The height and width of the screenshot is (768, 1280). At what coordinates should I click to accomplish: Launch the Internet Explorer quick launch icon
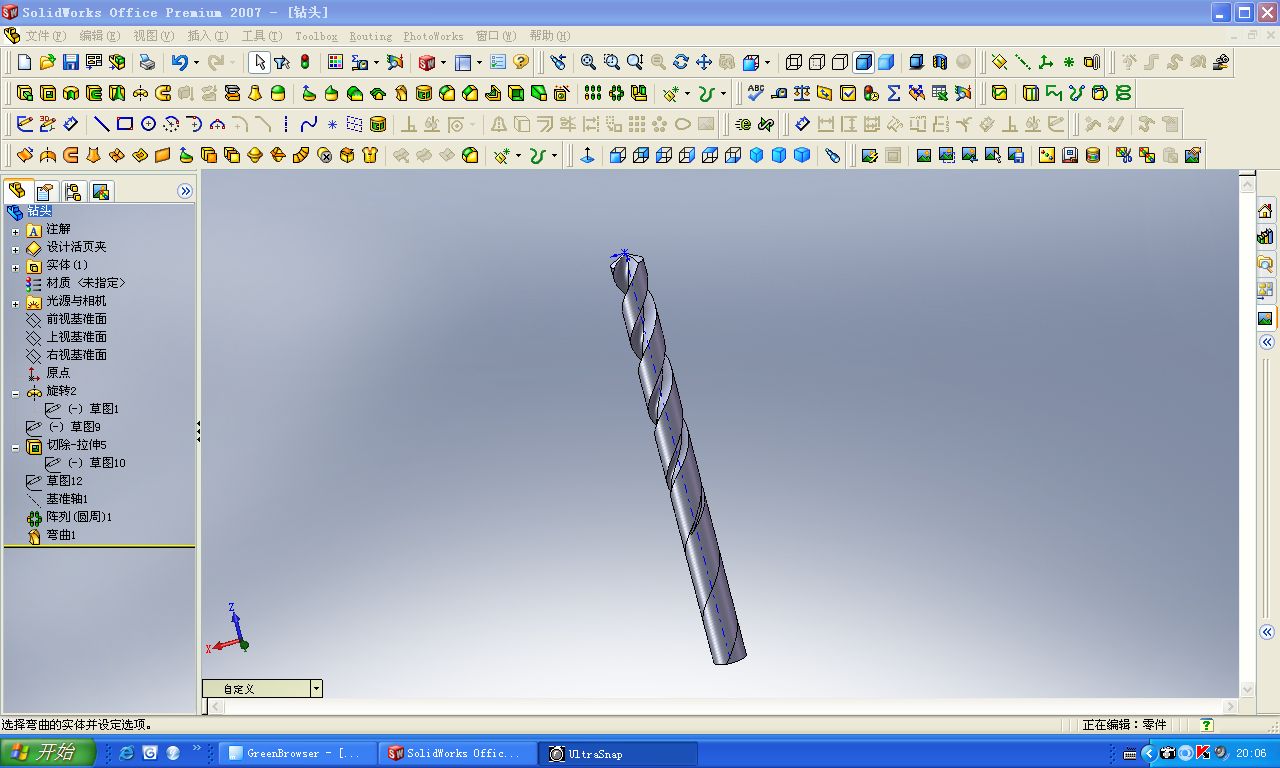[x=127, y=753]
